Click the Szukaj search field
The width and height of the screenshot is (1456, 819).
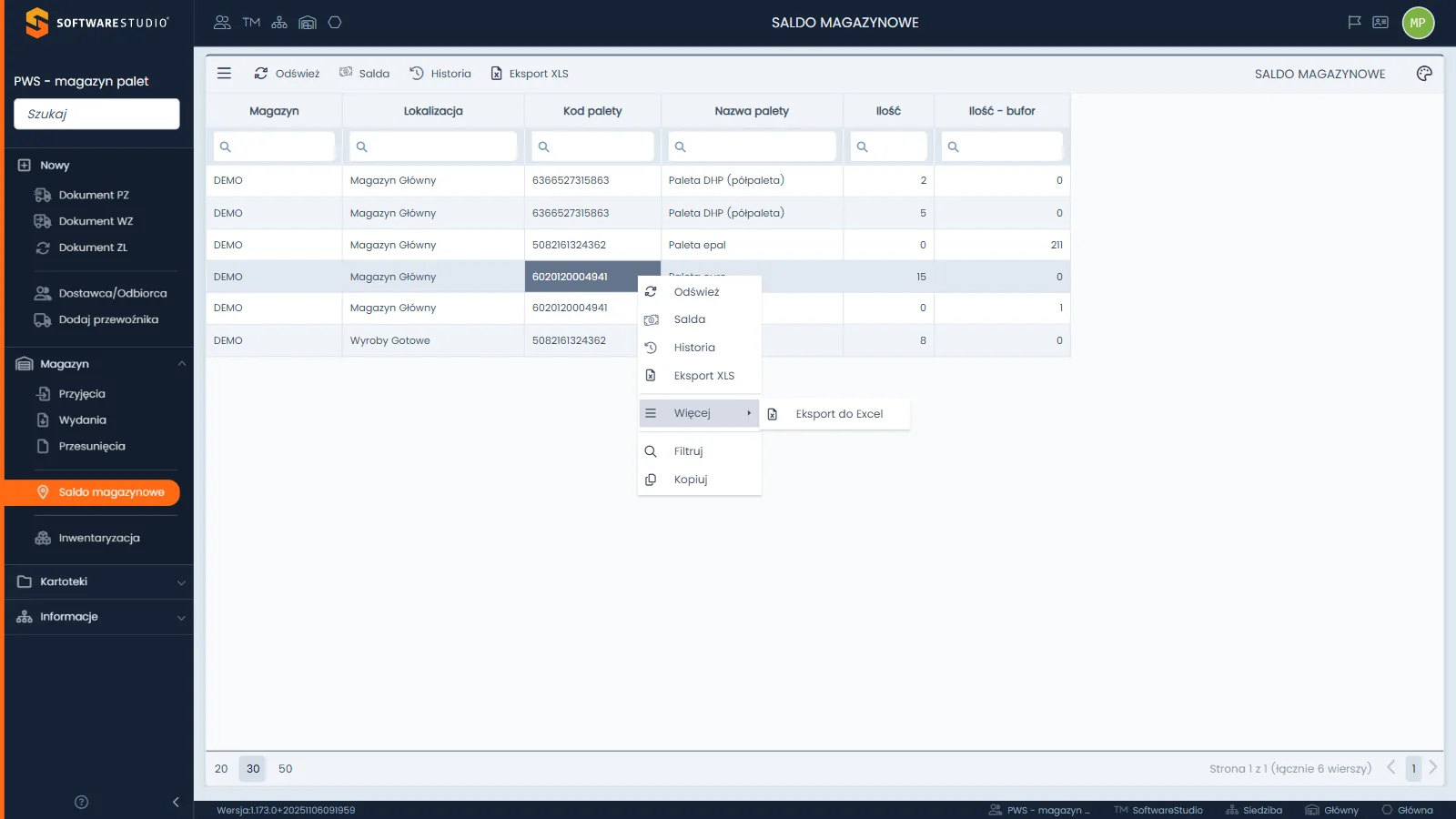(x=96, y=114)
